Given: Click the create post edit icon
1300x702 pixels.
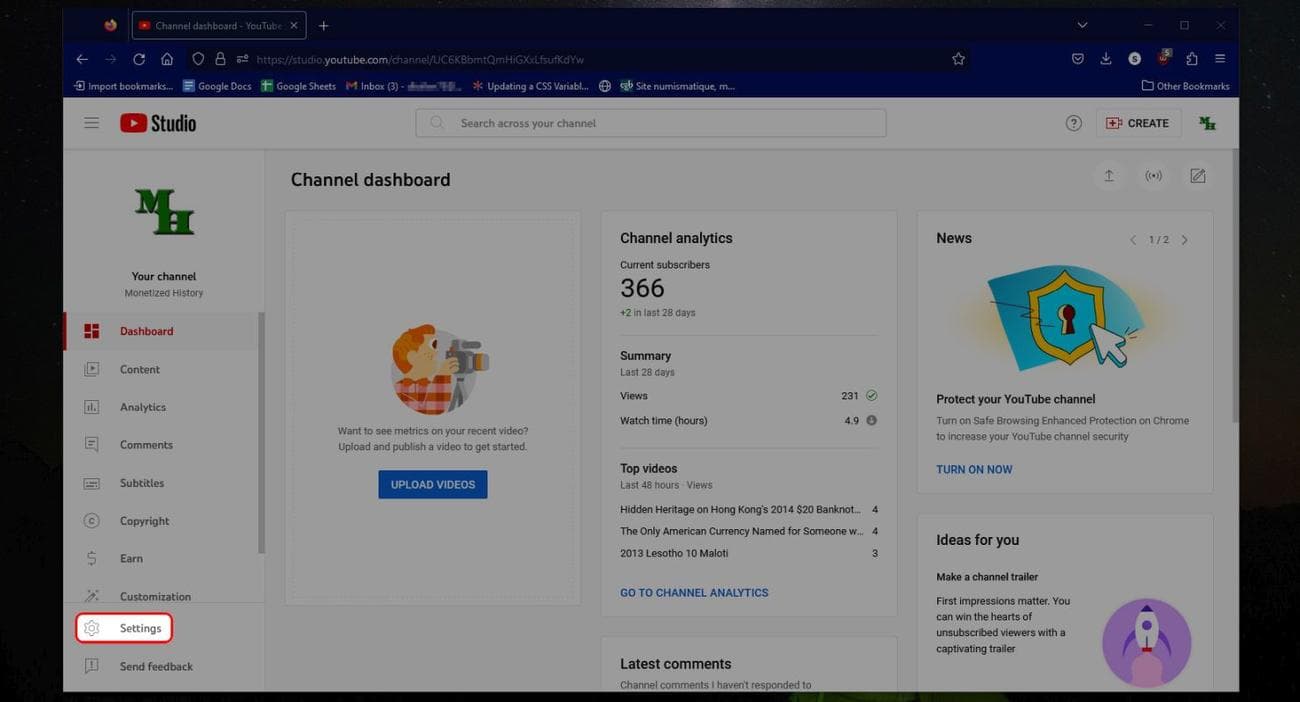Looking at the screenshot, I should (x=1197, y=176).
